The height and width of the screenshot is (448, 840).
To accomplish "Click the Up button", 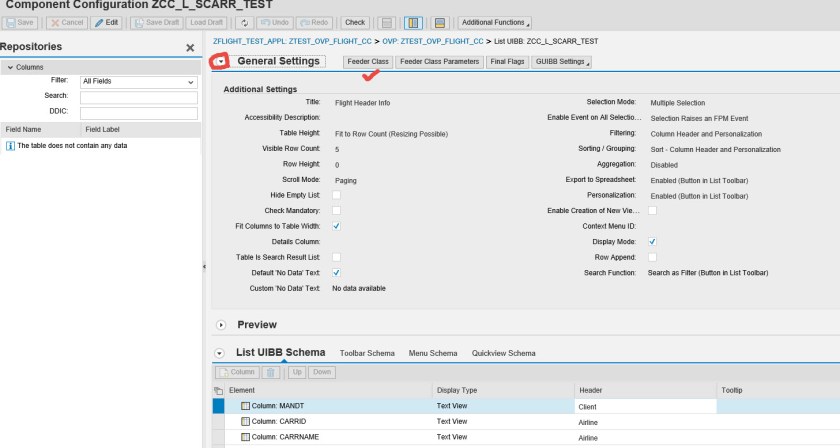I will tap(297, 372).
